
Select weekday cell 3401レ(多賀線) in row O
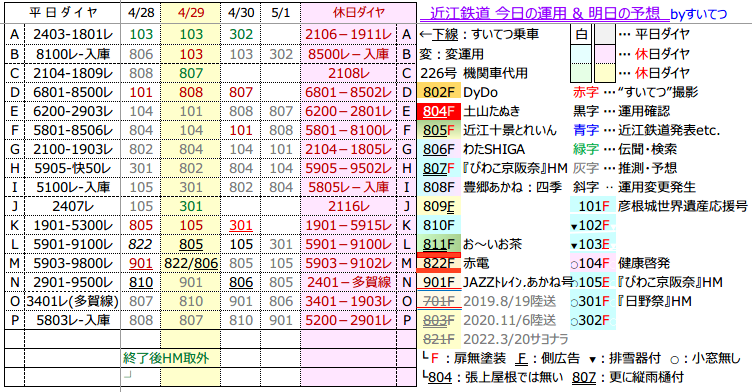[72, 301]
